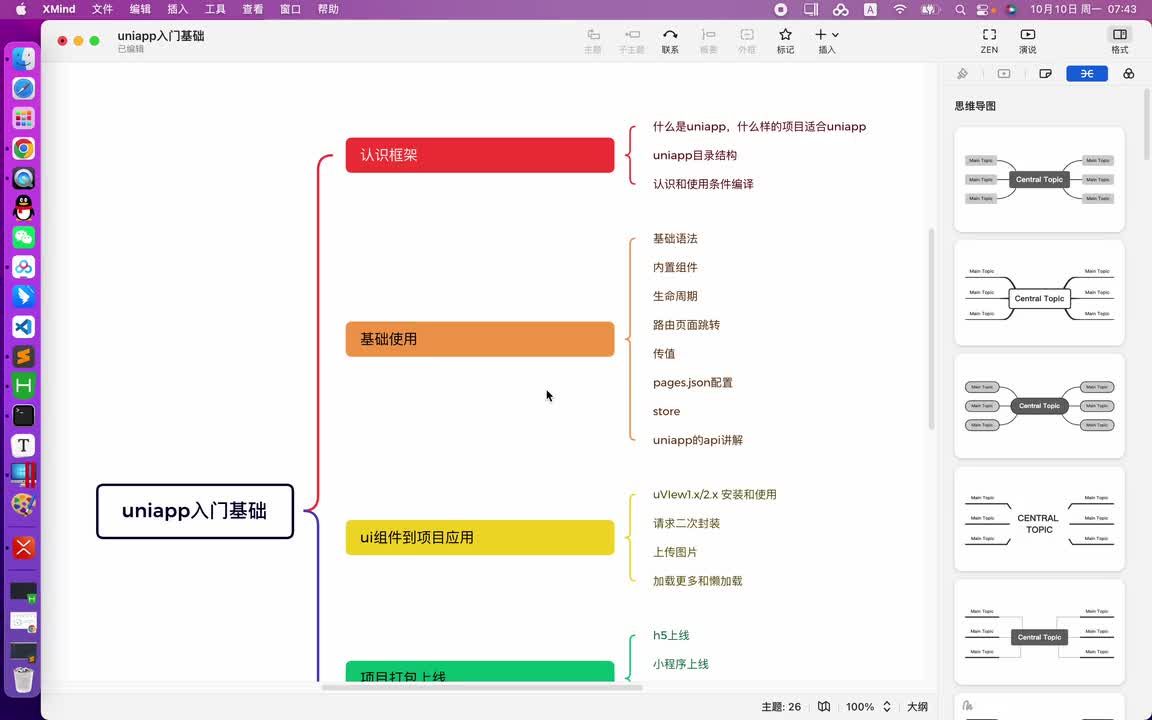
Task: Open the style brush tab in the format panel
Action: pos(962,73)
